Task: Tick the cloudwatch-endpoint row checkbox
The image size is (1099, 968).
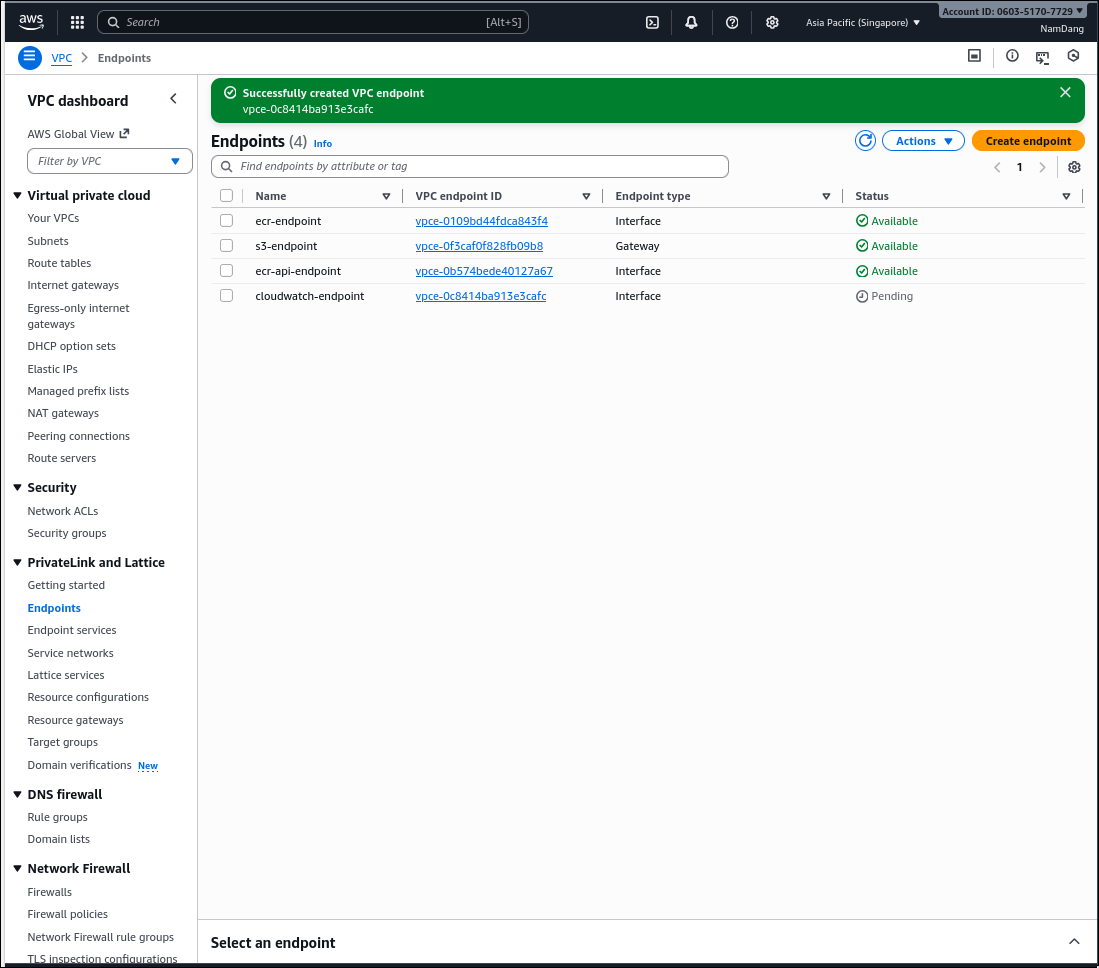Action: tap(226, 295)
